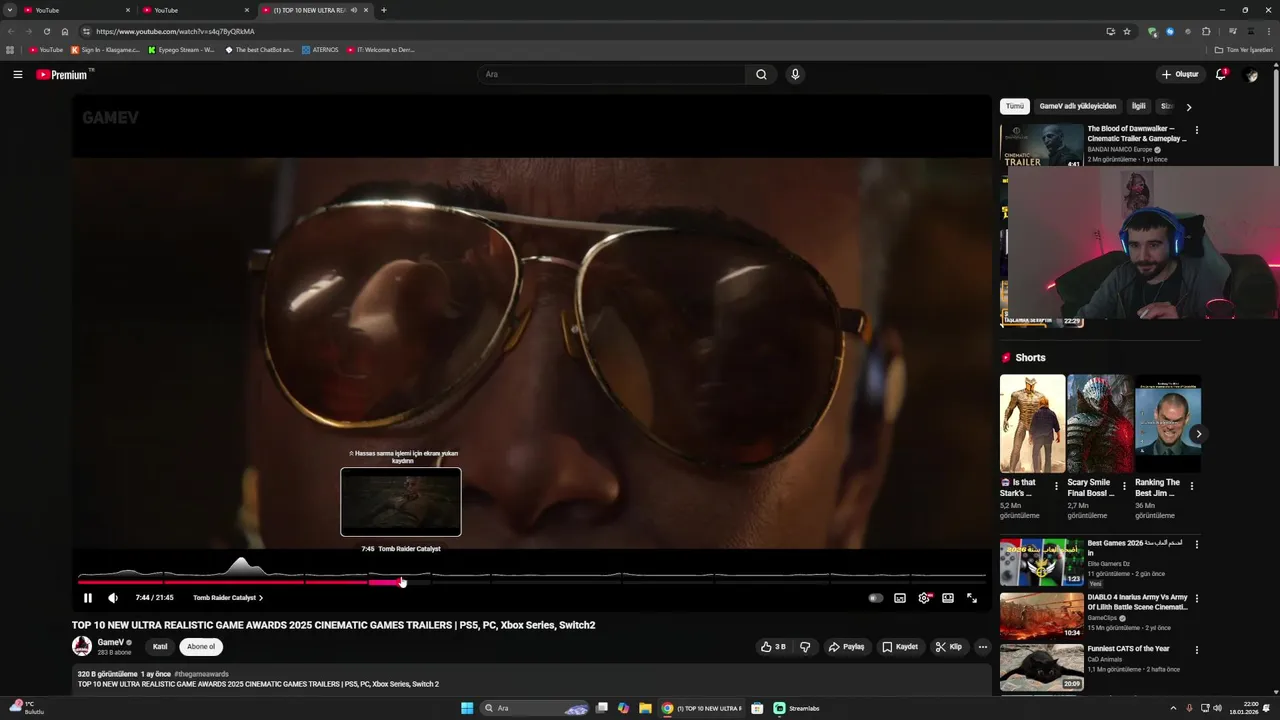Go to the browser home page

point(65,31)
